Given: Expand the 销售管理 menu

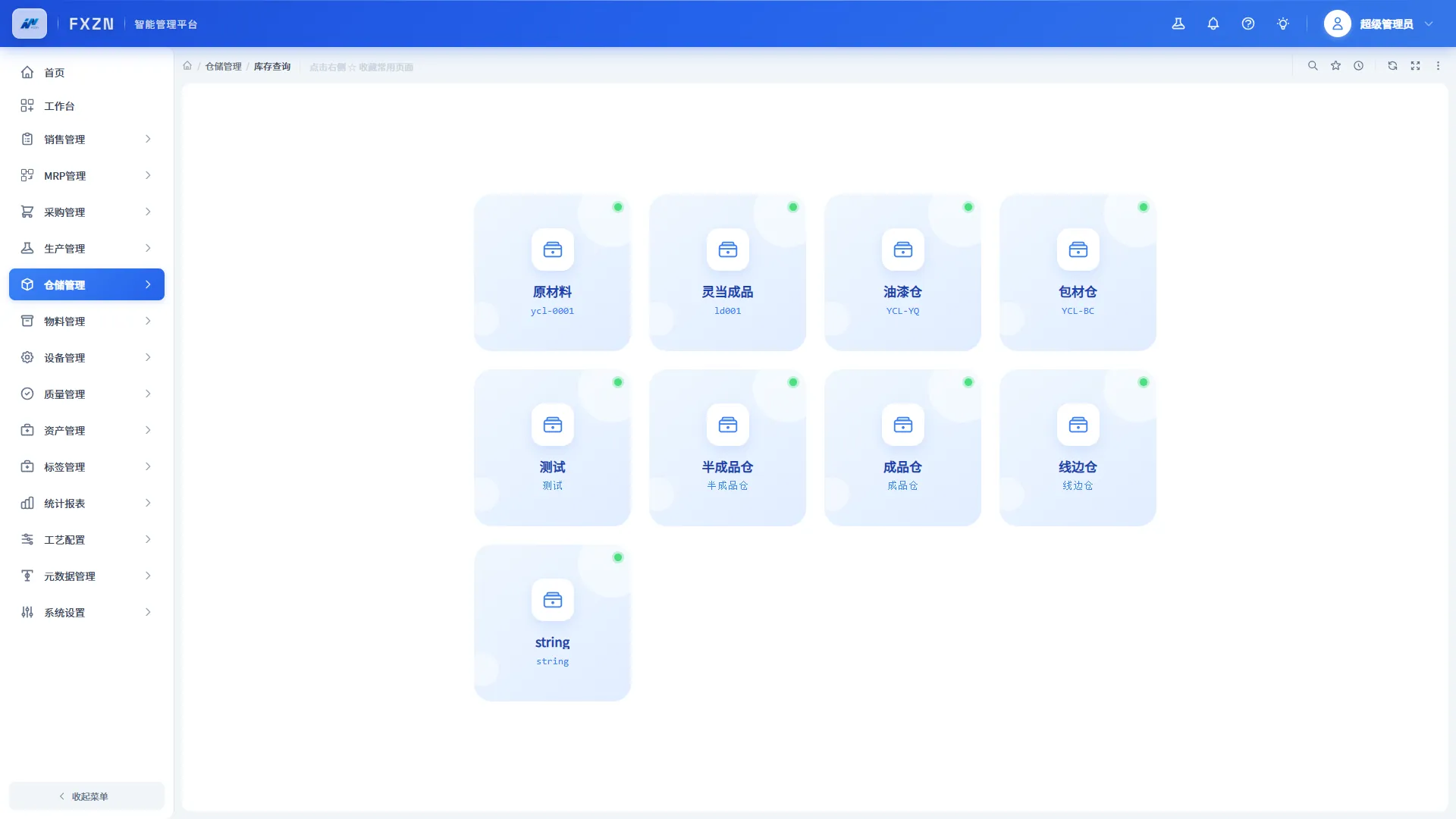Looking at the screenshot, I should (86, 139).
